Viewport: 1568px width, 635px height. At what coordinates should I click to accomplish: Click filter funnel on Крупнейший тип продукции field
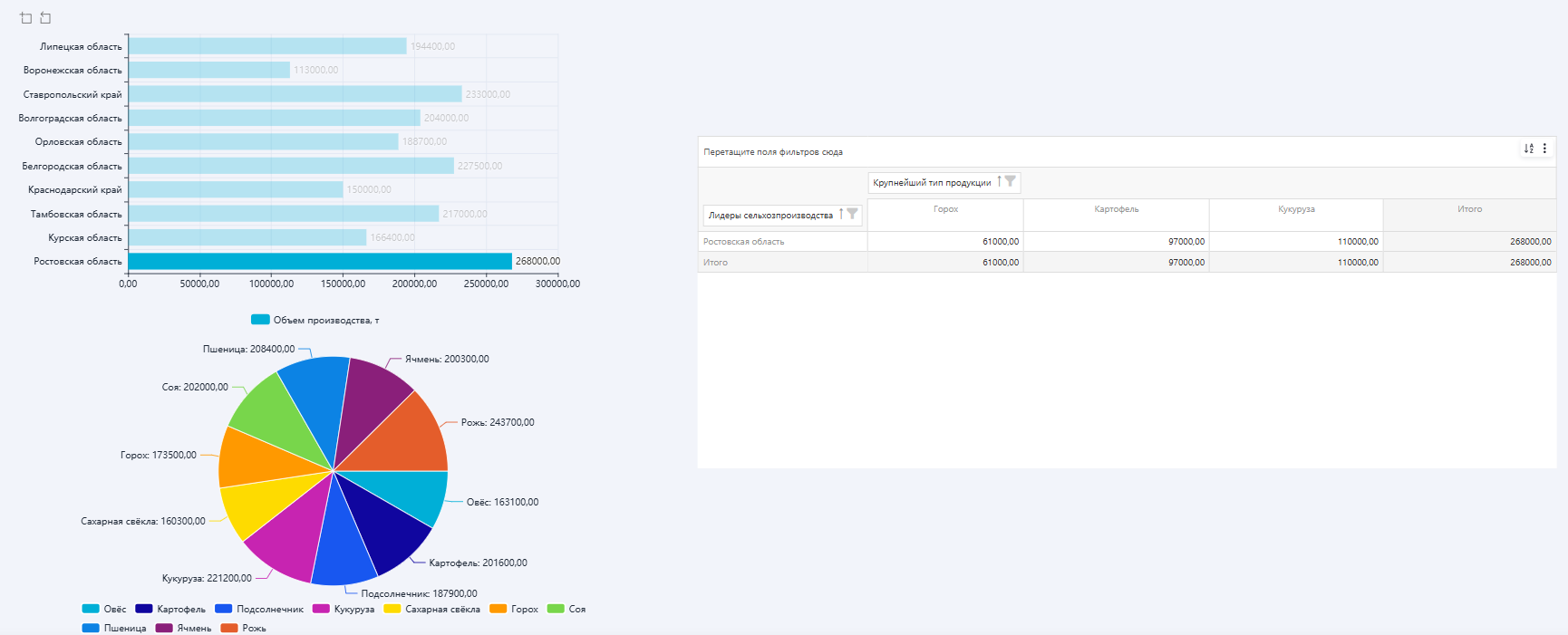tap(1010, 182)
